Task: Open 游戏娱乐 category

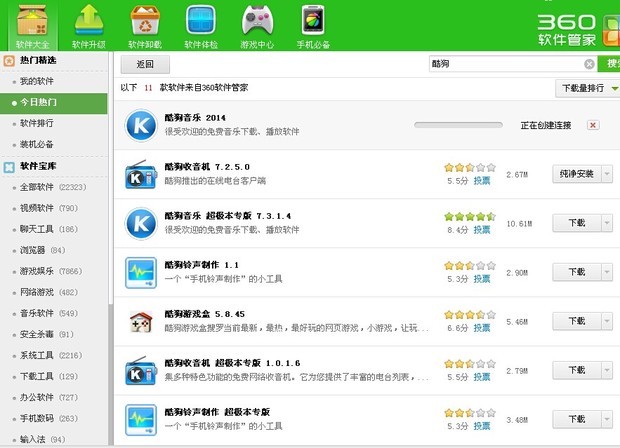Action: pyautogui.click(x=51, y=271)
